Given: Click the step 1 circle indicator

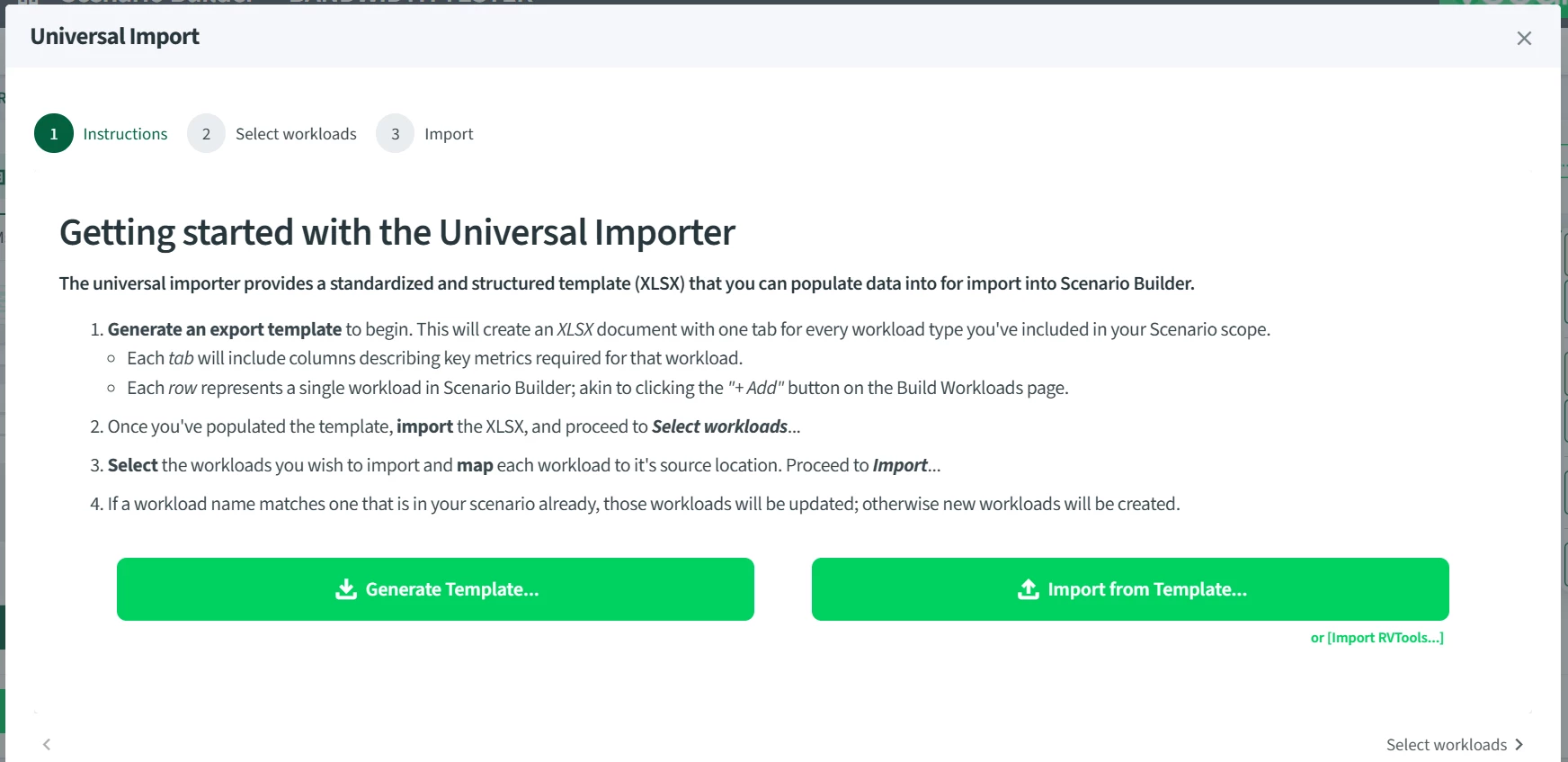Looking at the screenshot, I should click(54, 134).
